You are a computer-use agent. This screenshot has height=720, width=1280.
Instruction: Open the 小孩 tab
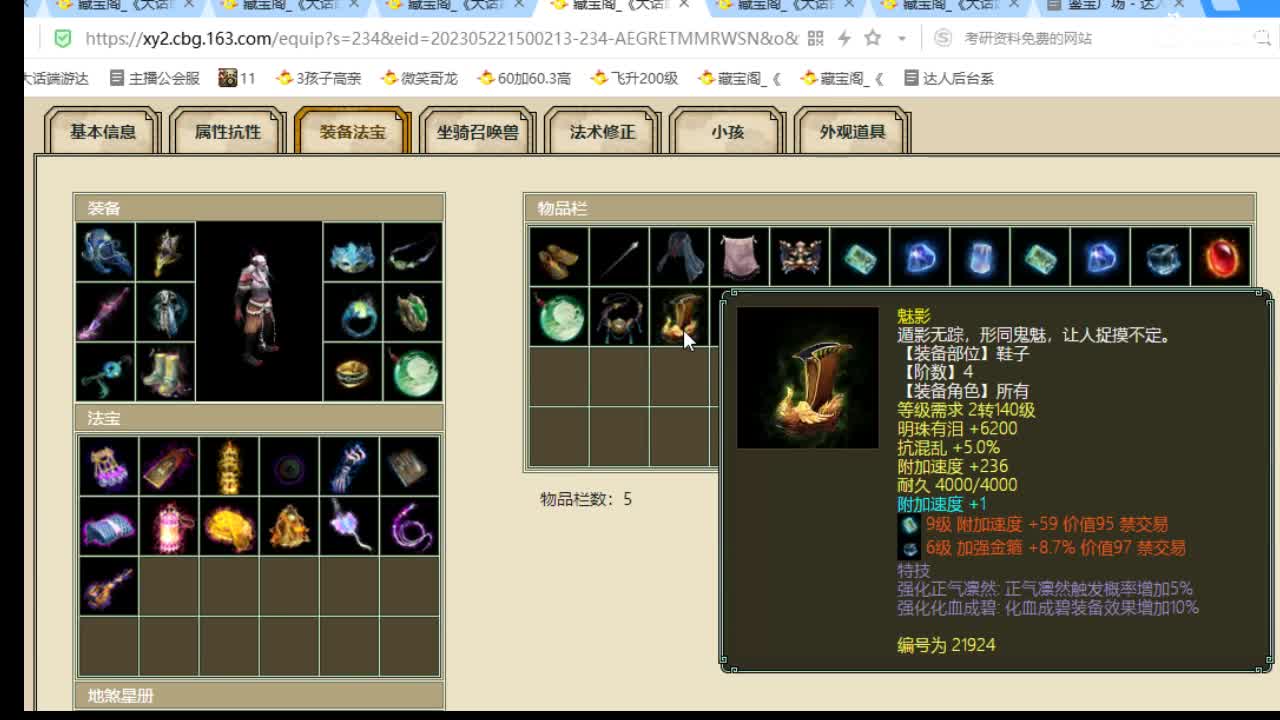tap(727, 131)
